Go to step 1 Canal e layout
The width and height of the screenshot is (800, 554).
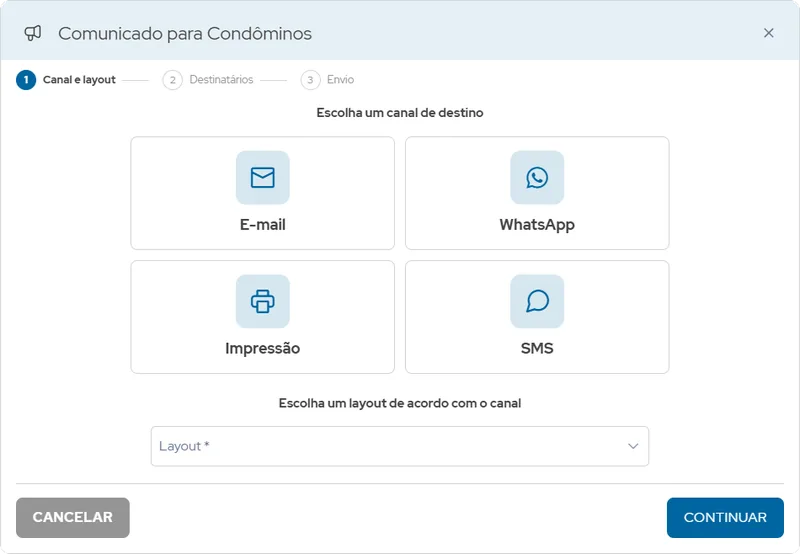coord(66,80)
